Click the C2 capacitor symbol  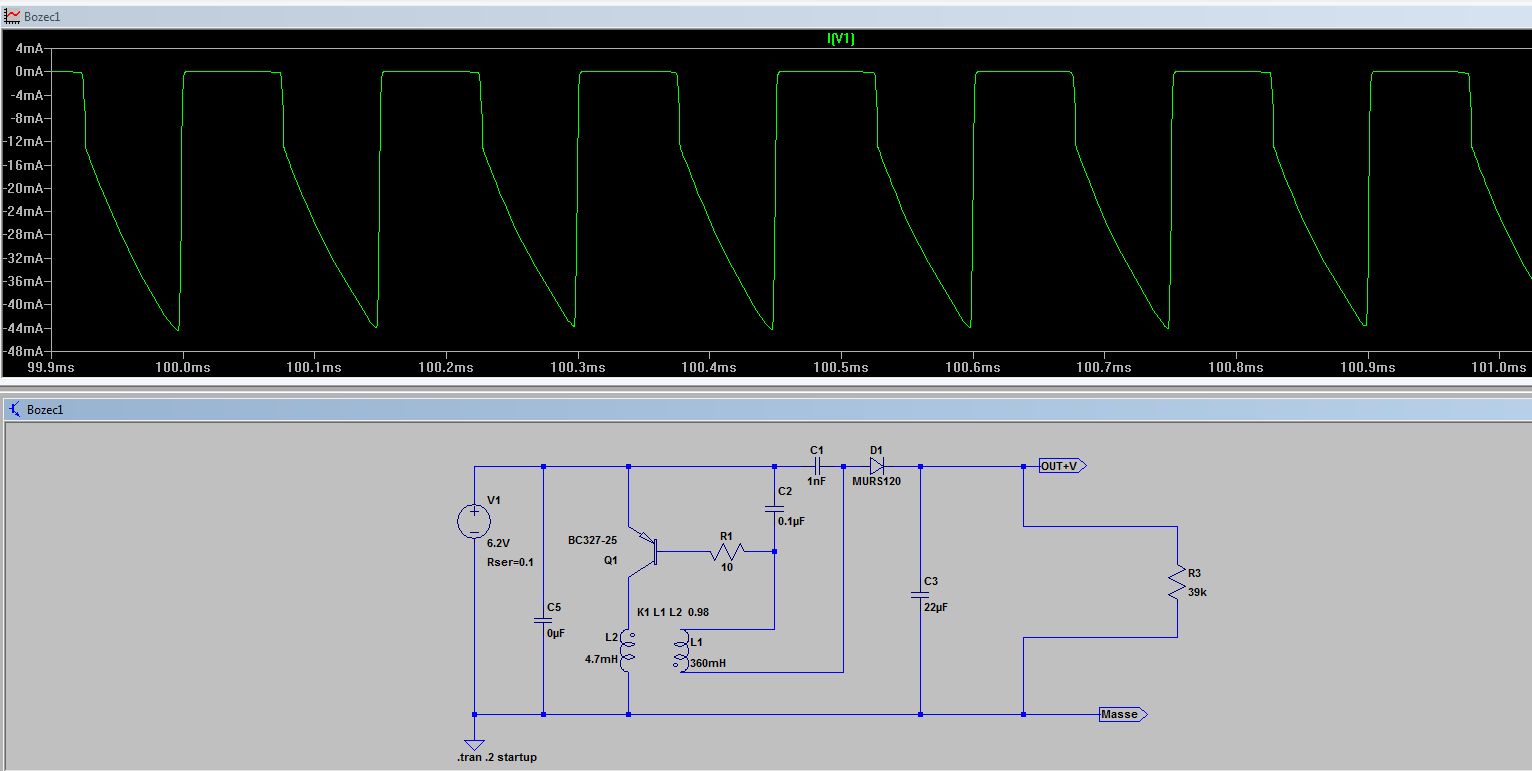[x=775, y=508]
